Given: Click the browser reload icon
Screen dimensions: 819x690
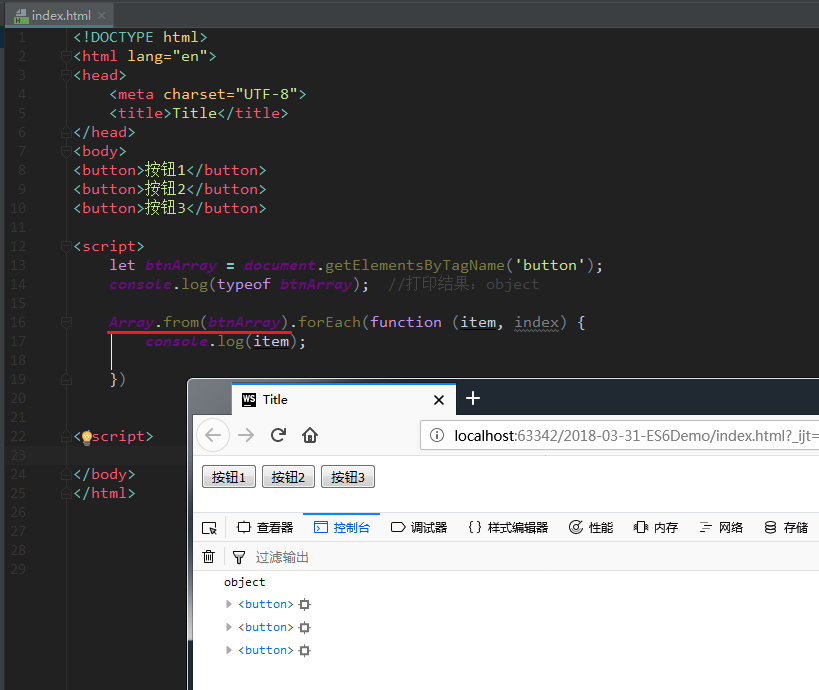Looking at the screenshot, I should click(279, 435).
